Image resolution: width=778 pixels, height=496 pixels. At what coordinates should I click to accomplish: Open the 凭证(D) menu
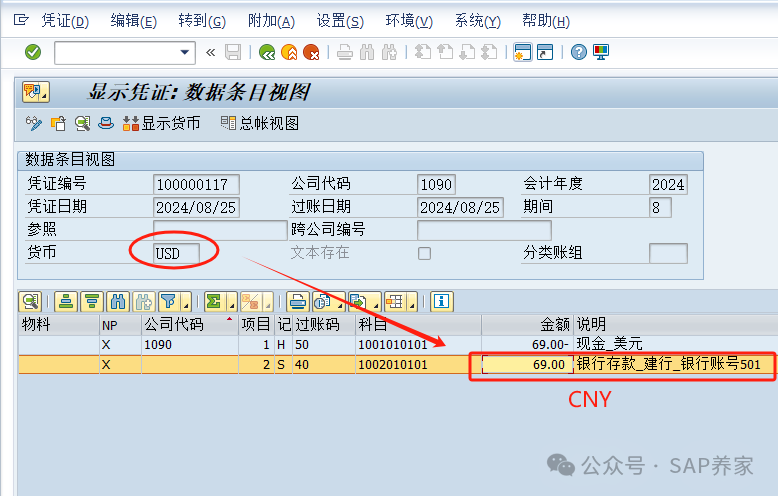[65, 20]
